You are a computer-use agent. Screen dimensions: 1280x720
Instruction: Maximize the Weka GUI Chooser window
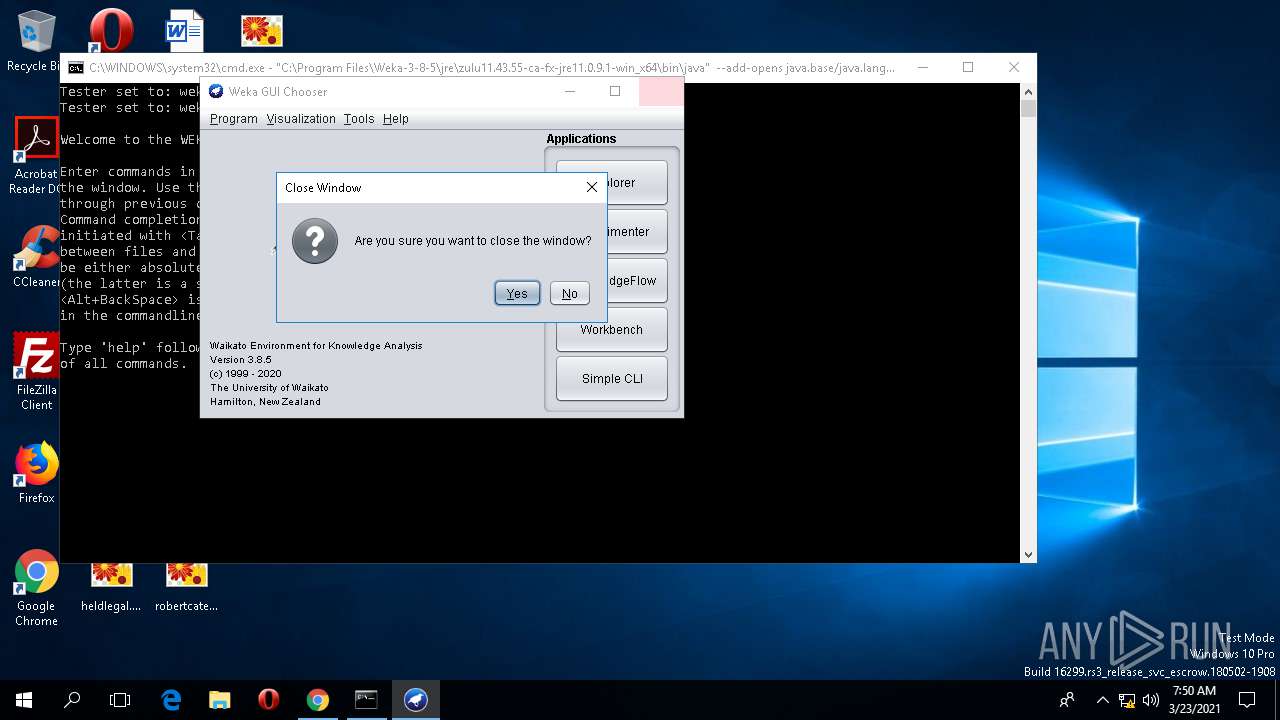point(615,91)
